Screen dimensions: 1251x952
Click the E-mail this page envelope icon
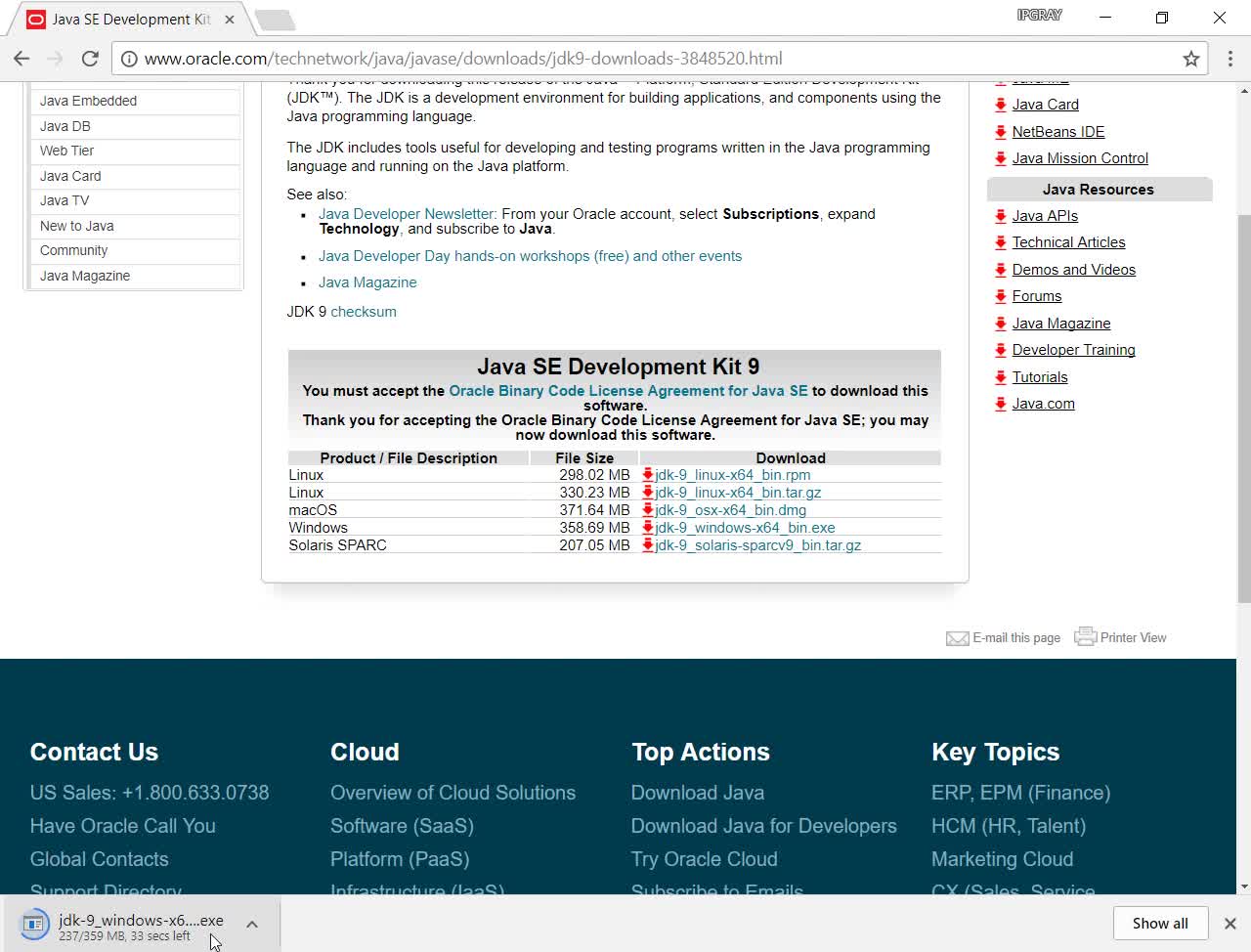click(957, 636)
